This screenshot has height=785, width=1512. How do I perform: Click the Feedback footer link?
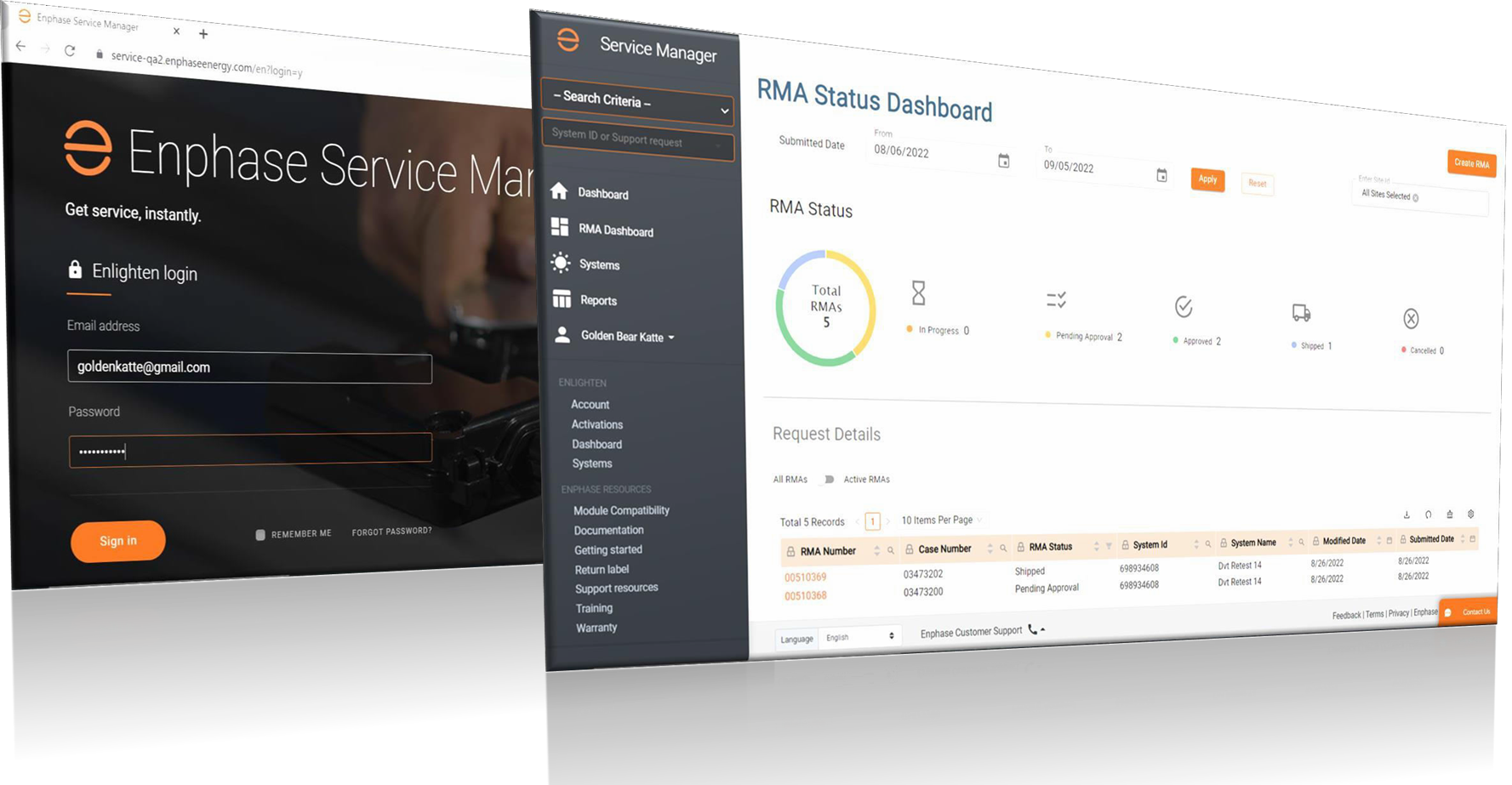(1346, 615)
